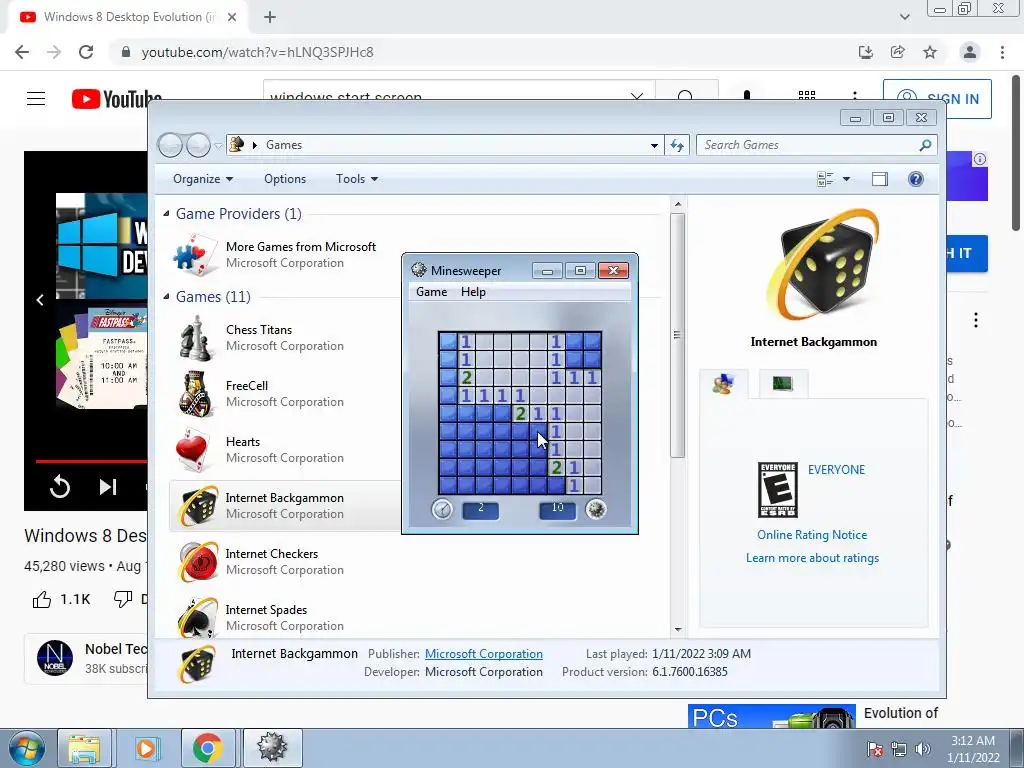Open File Explorer from the taskbar

pyautogui.click(x=84, y=748)
